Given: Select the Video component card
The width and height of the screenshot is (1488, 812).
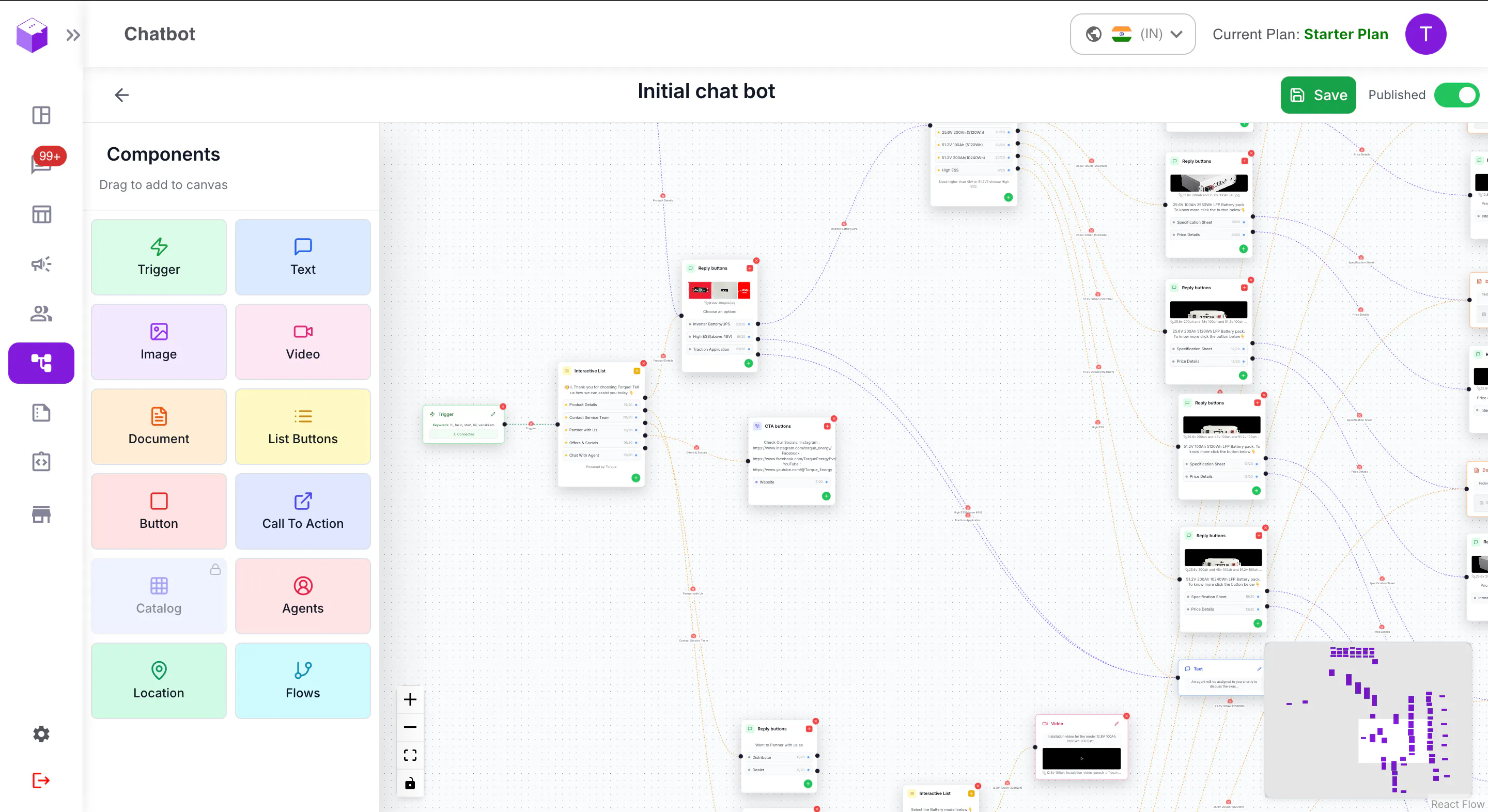Looking at the screenshot, I should [303, 342].
